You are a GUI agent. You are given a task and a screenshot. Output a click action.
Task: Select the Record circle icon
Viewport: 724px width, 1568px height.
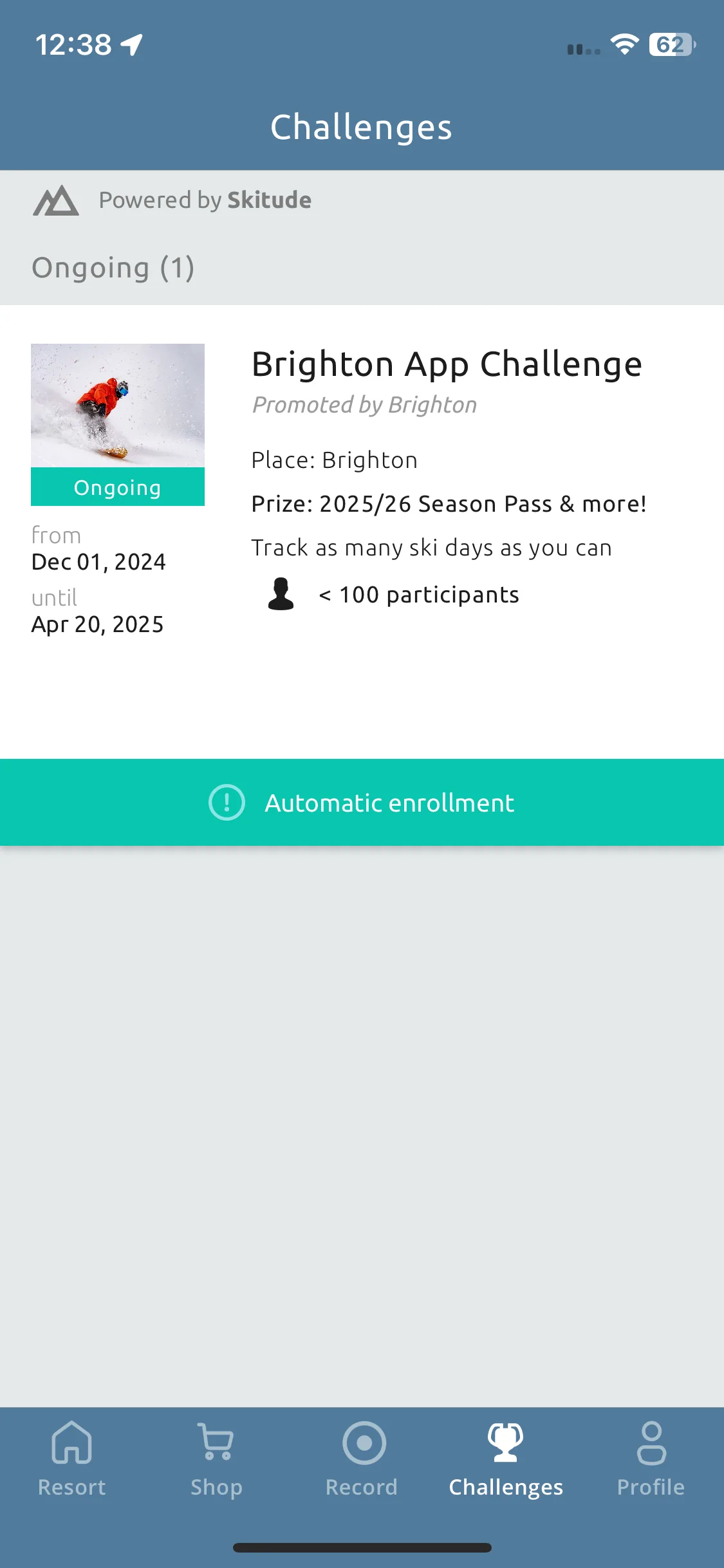click(x=364, y=1442)
